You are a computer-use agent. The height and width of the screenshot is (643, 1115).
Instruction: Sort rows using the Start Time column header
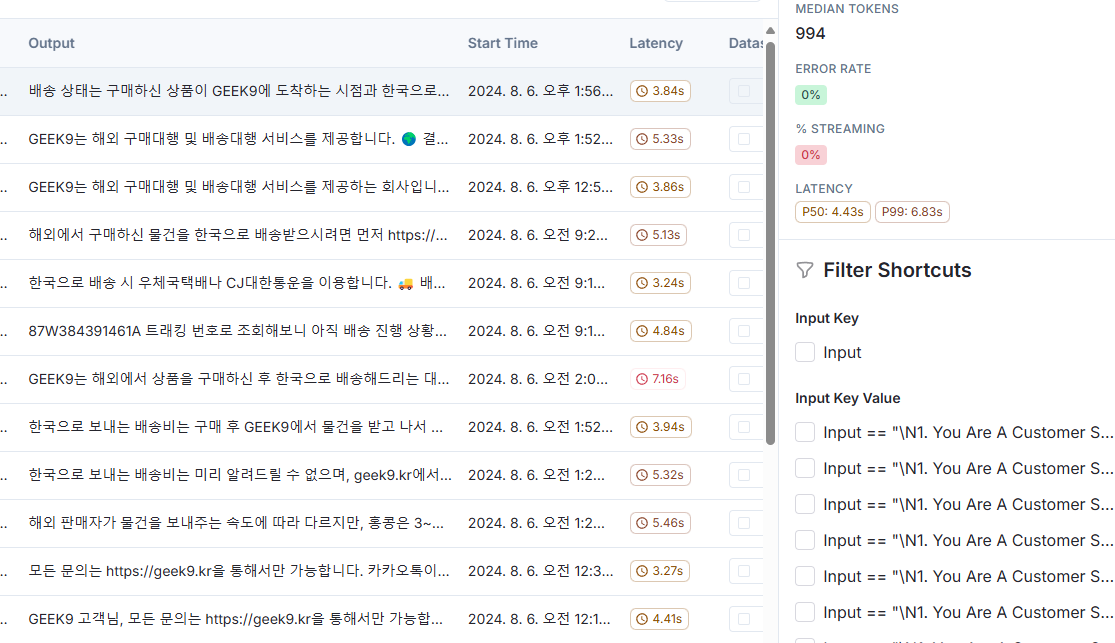pyautogui.click(x=503, y=43)
